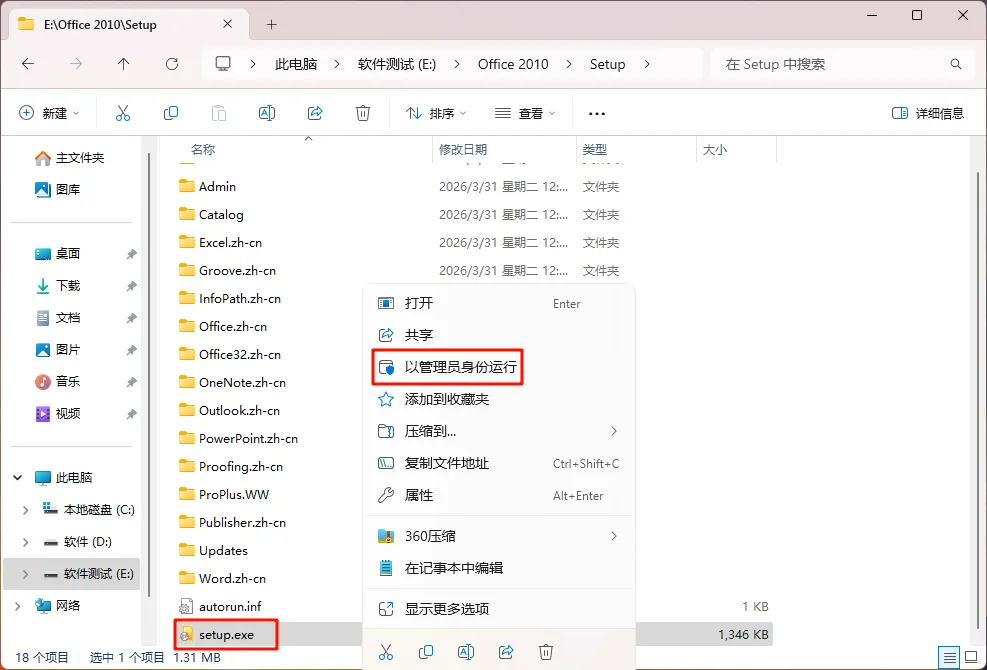Open the three-dot more options menu
Image resolution: width=987 pixels, height=670 pixels.
coord(597,114)
